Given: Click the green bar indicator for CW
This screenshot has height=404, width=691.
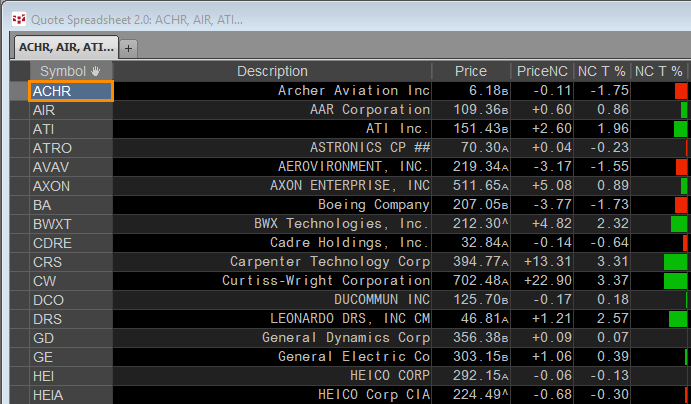Looking at the screenshot, I should pyautogui.click(x=675, y=281).
